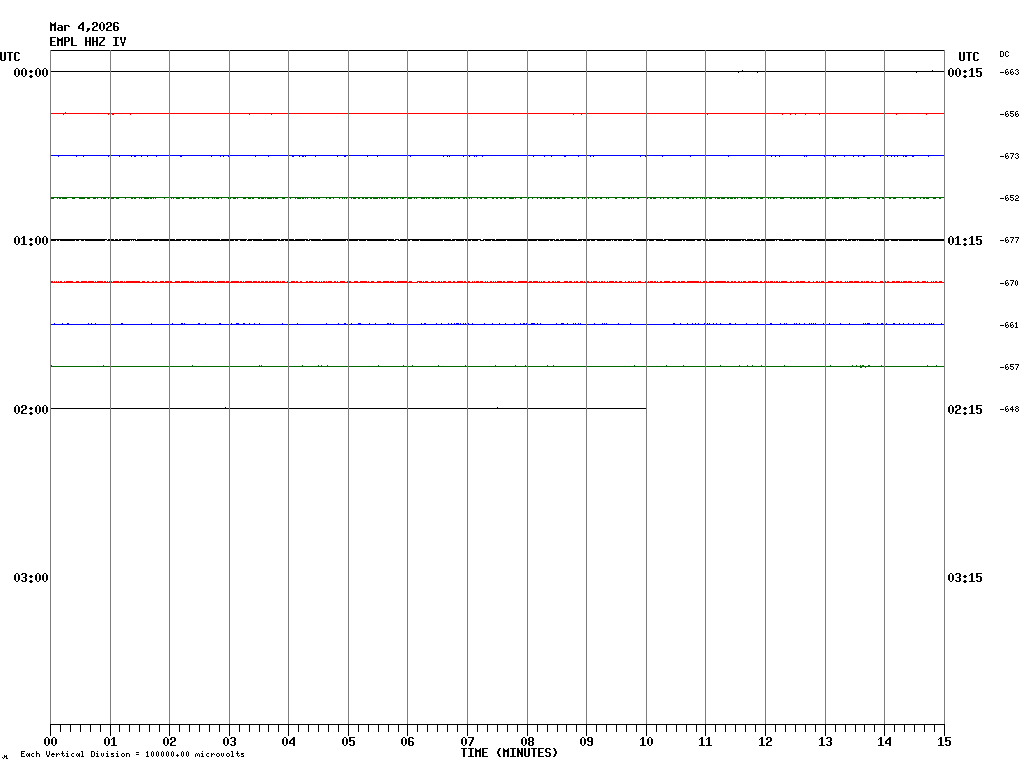Click the 03:00 hour label on left axis
This screenshot has height=768, width=1024.
31,578
